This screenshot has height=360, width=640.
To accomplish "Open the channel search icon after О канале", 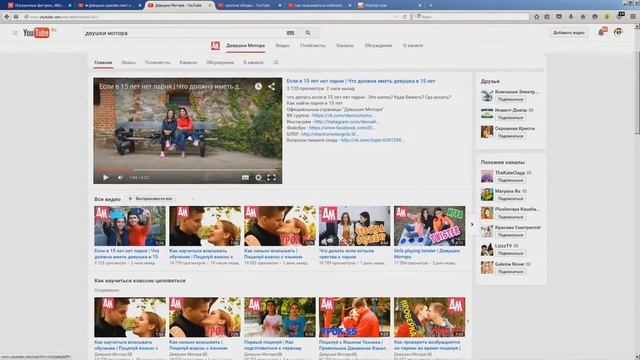I will (x=276, y=62).
